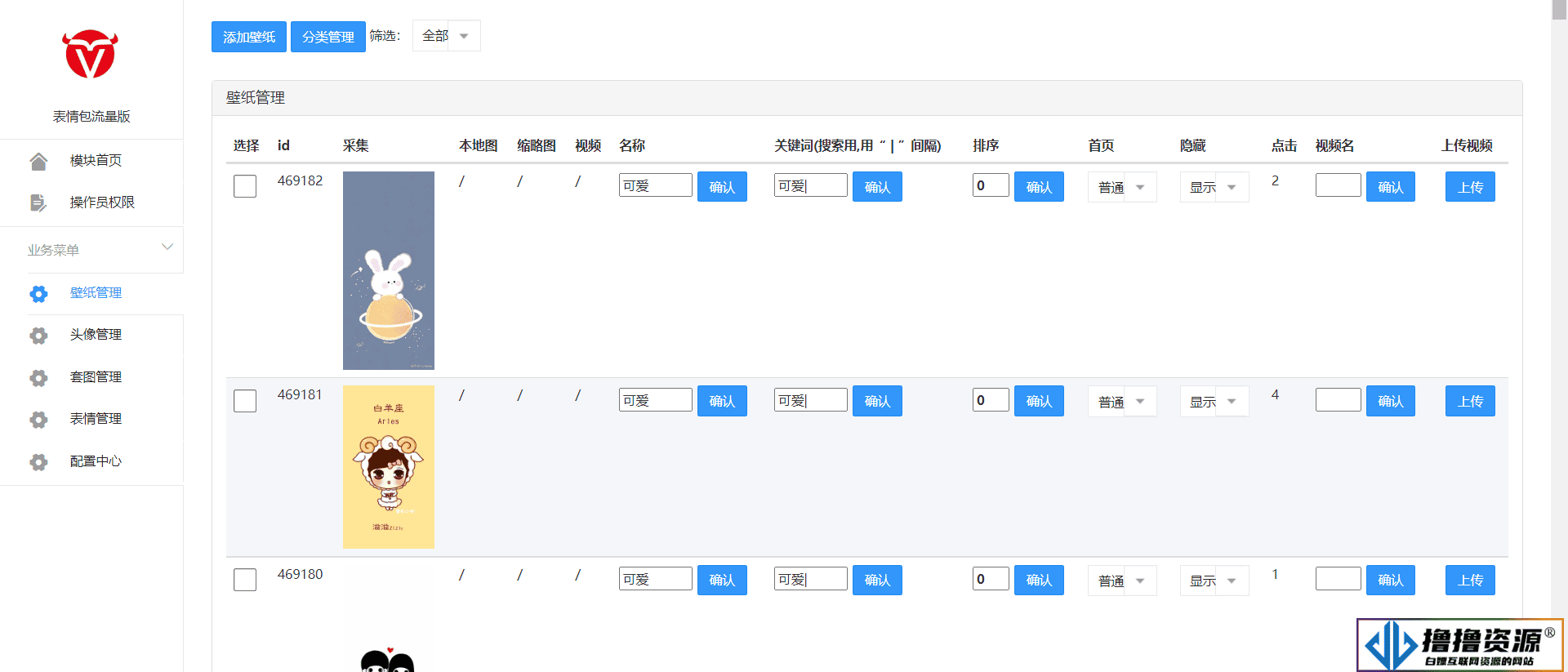Confirm the 排序 value for row 469182
The image size is (1568, 672).
point(1039,187)
